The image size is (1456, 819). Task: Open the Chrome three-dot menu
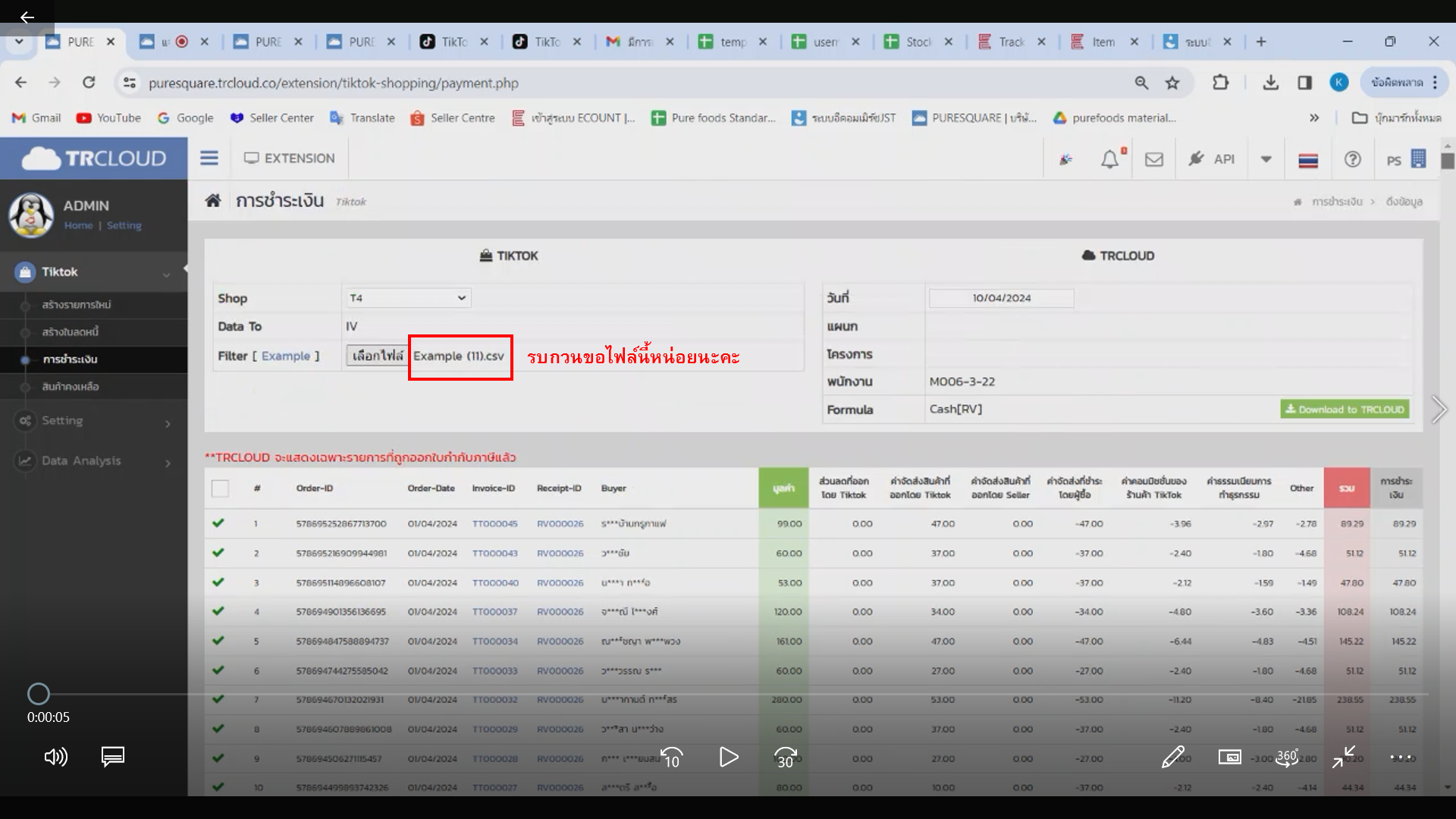click(x=1435, y=83)
